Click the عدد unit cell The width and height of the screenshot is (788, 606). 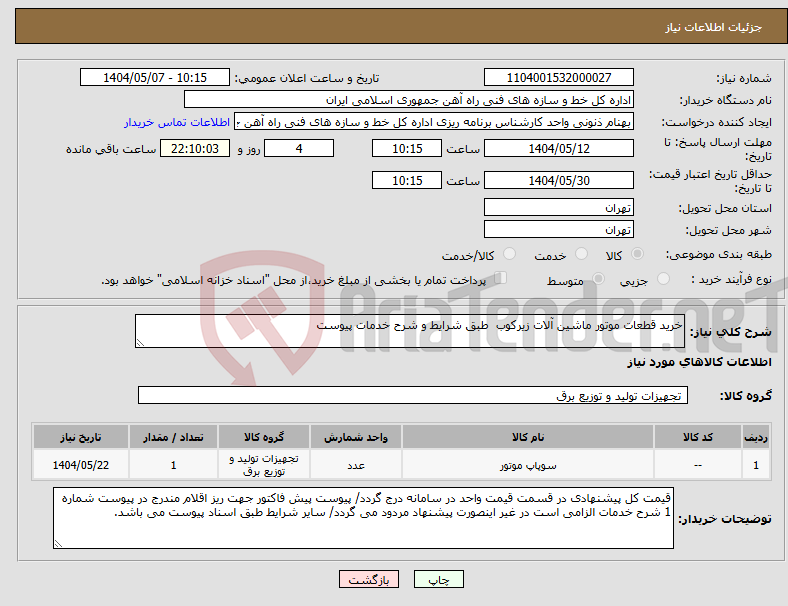(x=356, y=465)
